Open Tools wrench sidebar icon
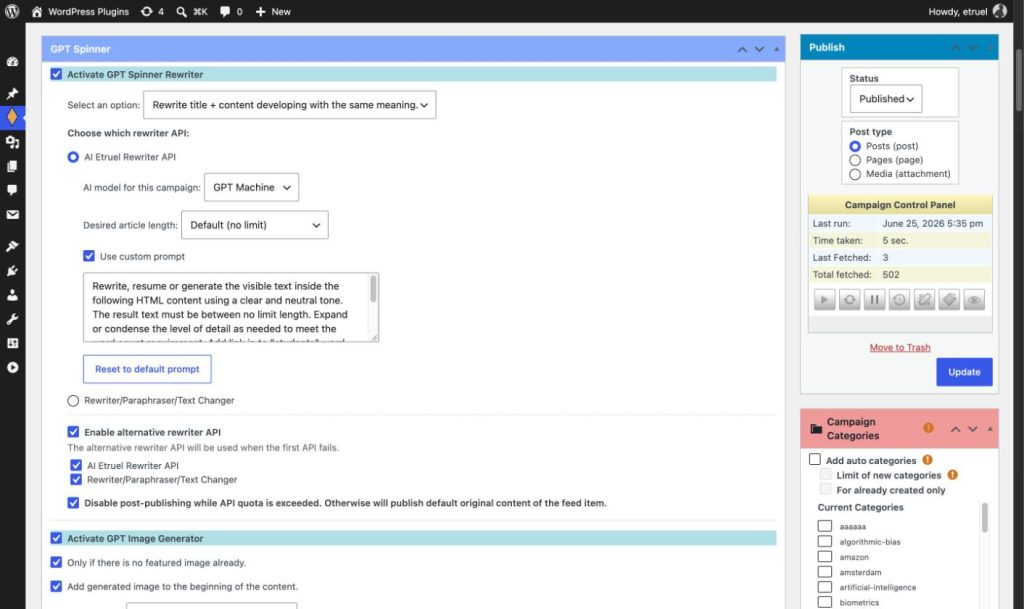Image resolution: width=1024 pixels, height=609 pixels. pos(12,319)
